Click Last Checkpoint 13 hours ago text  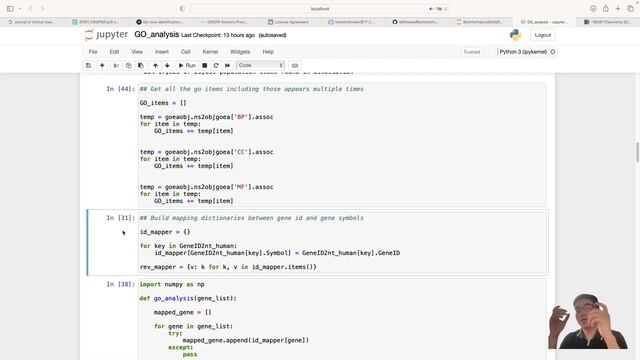click(x=218, y=35)
